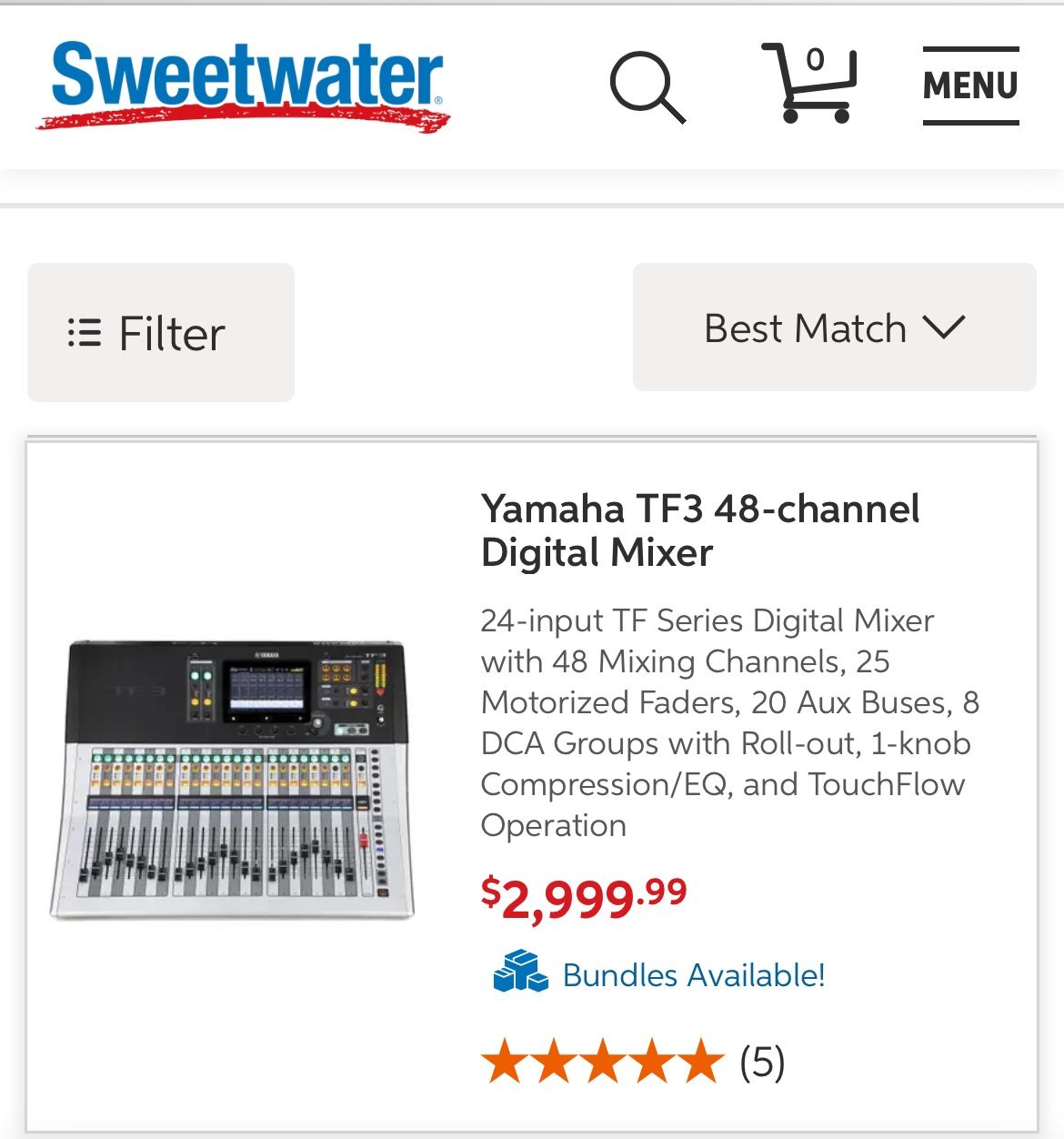Viewport: 1064px width, 1139px height.
Task: Expand the sorting options selector
Action: [833, 328]
